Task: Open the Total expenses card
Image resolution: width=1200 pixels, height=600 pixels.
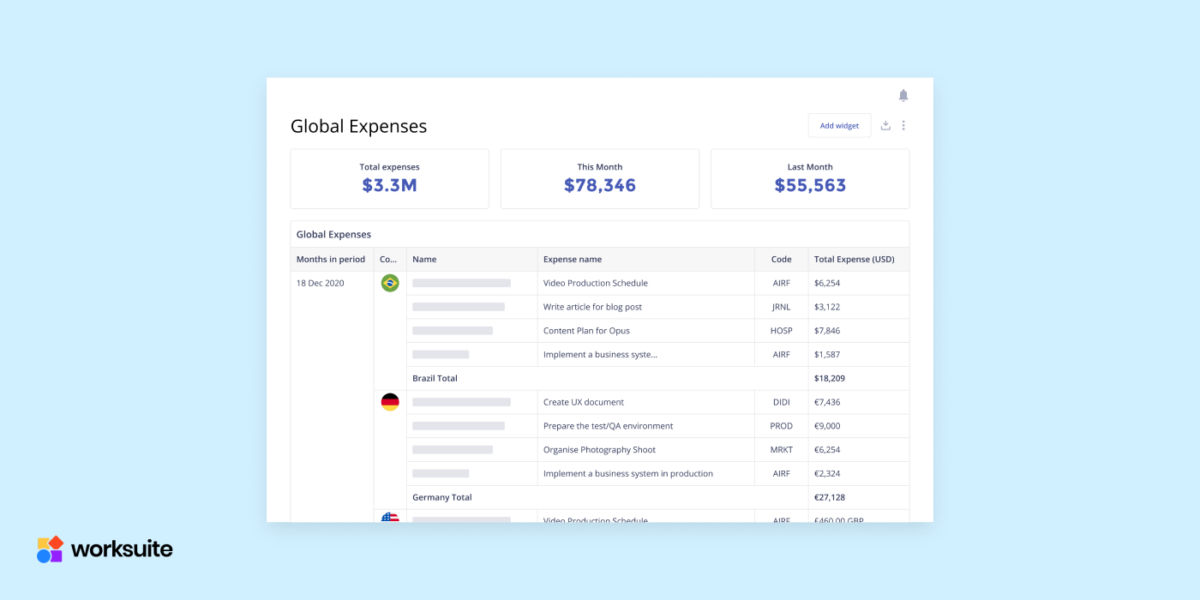Action: [389, 178]
